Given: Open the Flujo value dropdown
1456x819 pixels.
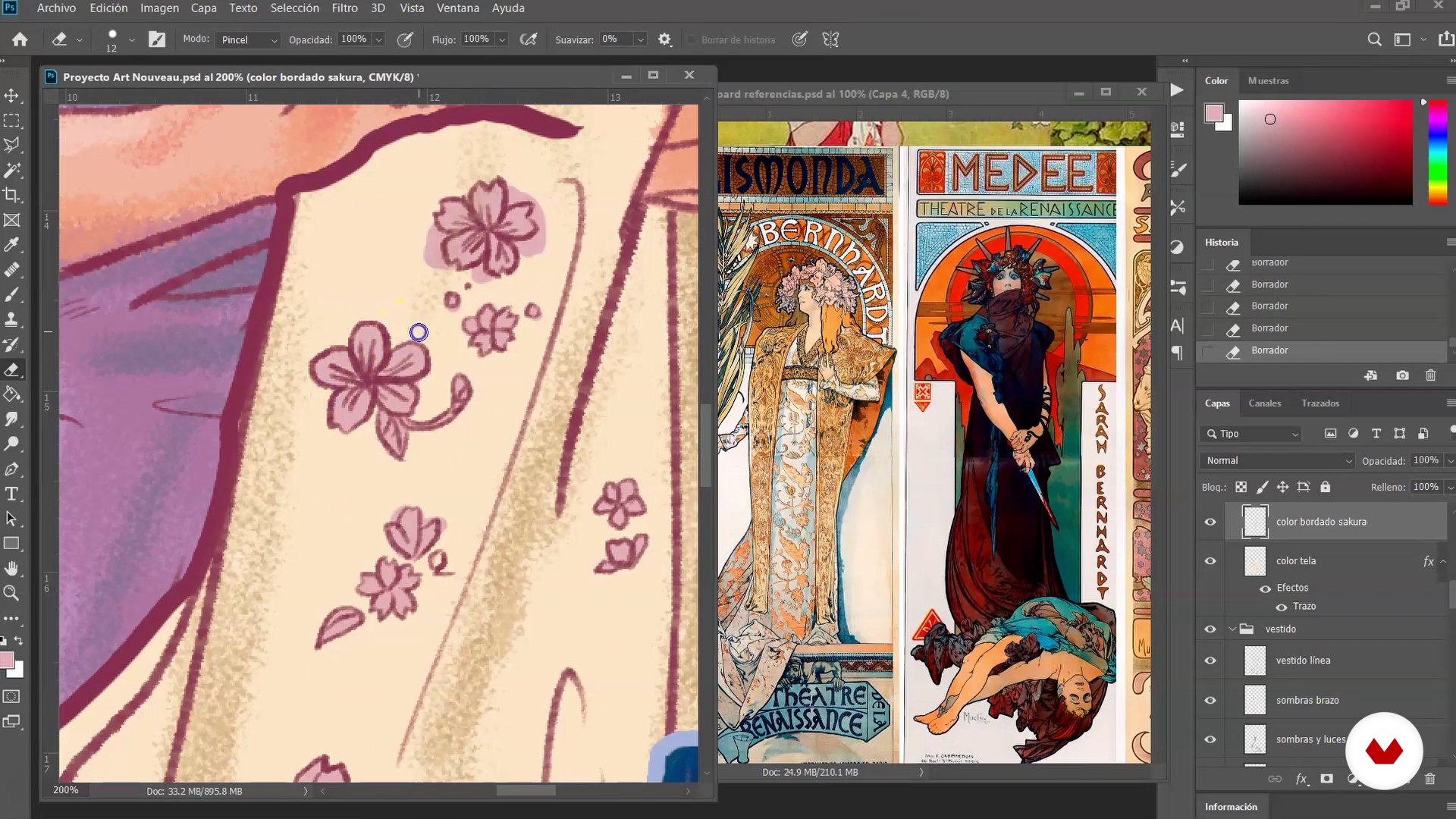Looking at the screenshot, I should point(501,39).
